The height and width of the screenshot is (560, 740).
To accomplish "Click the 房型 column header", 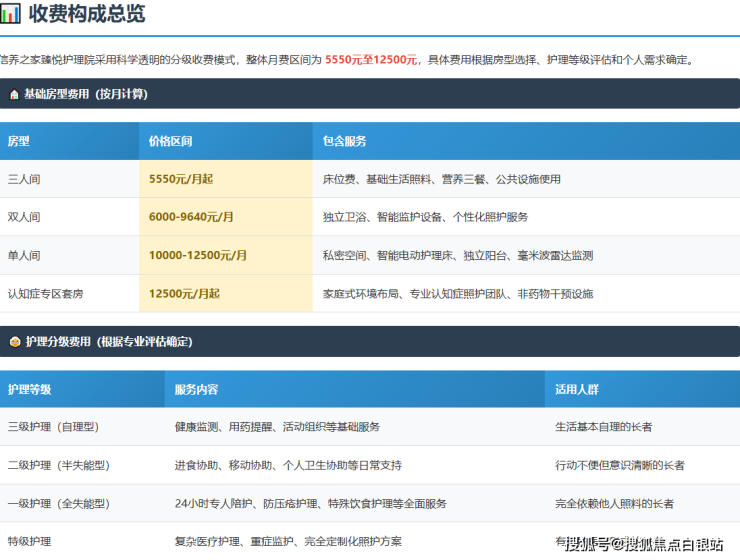I will 19,141.
